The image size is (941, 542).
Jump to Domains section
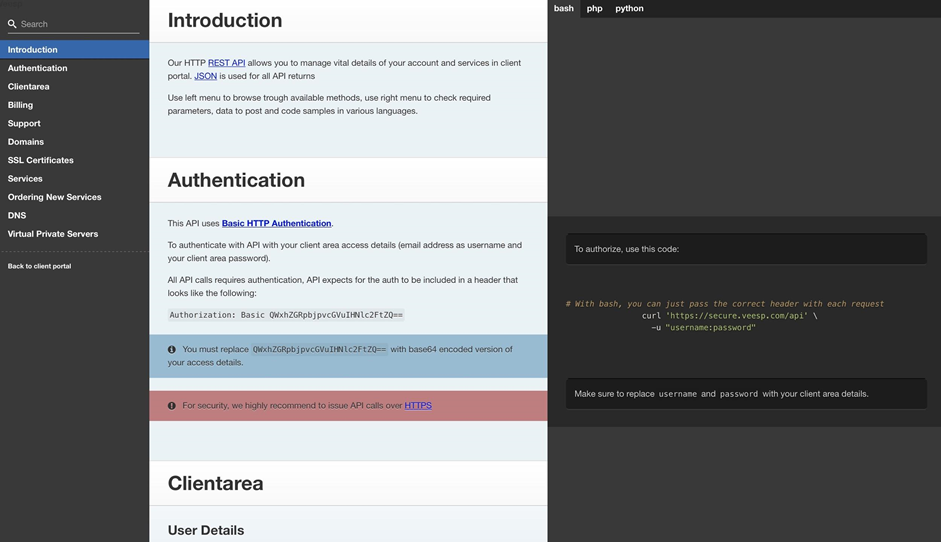point(26,142)
